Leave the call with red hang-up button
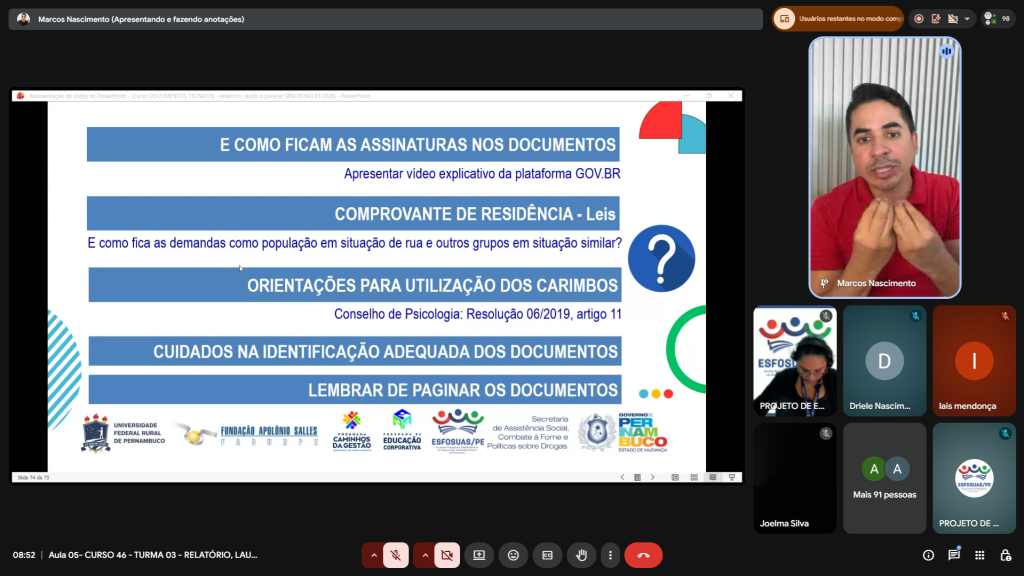 click(643, 555)
